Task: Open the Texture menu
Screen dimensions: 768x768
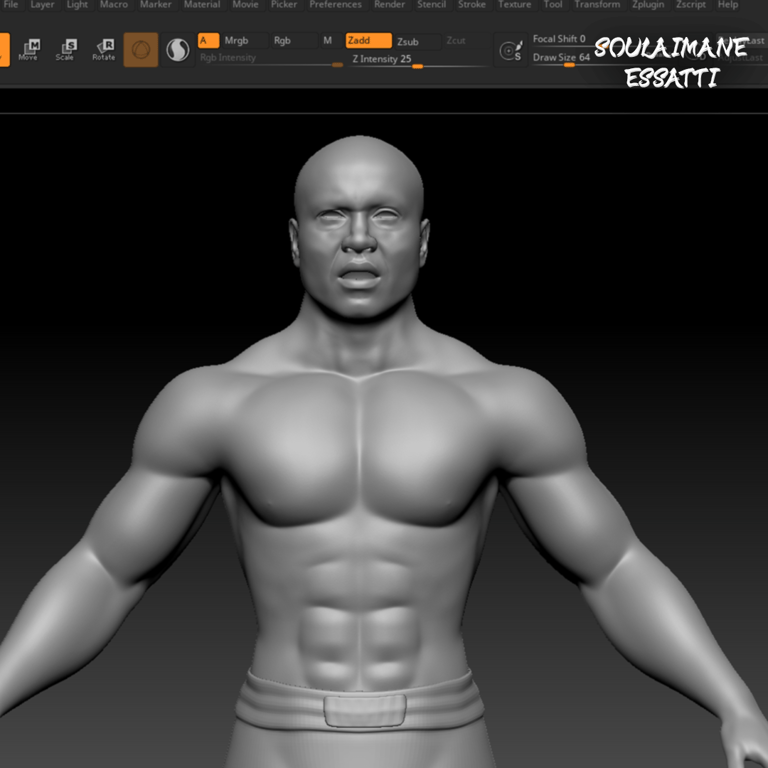Action: (514, 4)
